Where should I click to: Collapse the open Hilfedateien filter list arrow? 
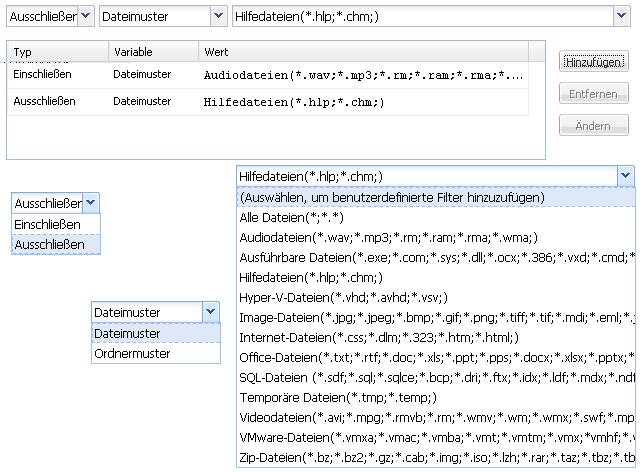coord(626,176)
